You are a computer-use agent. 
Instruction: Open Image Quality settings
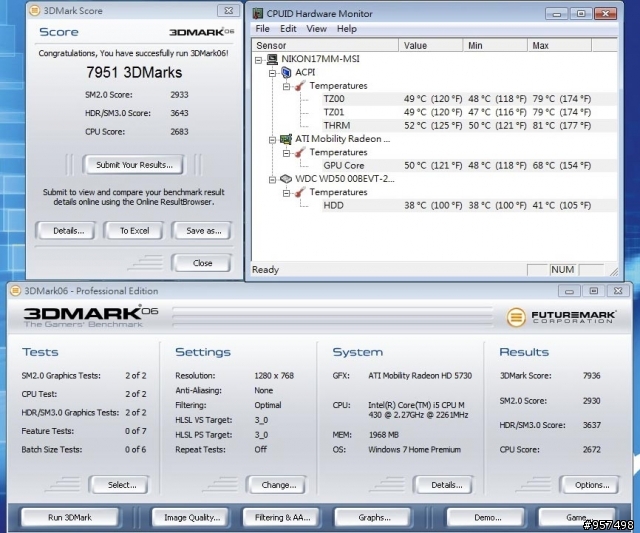coord(192,517)
